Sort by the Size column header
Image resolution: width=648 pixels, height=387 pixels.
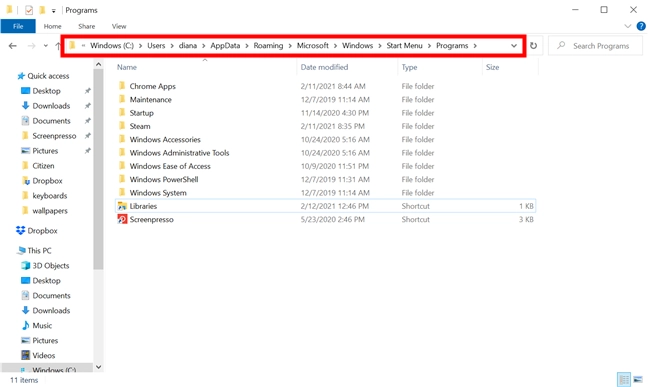pyautogui.click(x=493, y=67)
